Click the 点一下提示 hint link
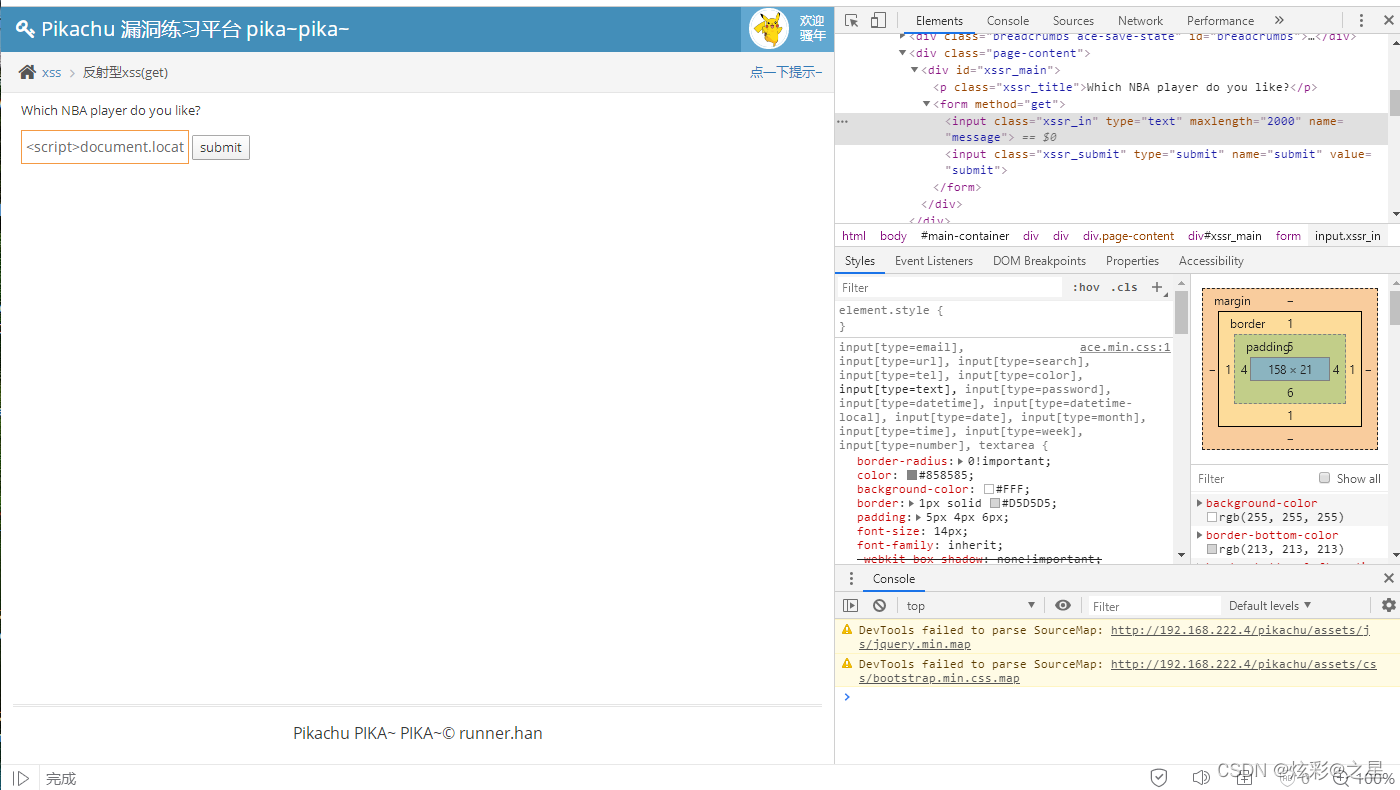The image size is (1400, 790). (x=786, y=72)
